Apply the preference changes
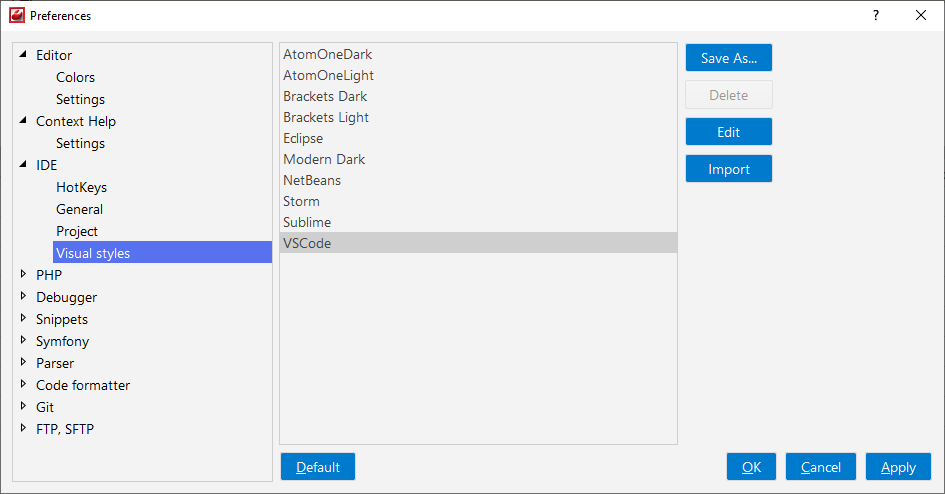Screen dimensions: 945x494 [x=898, y=467]
